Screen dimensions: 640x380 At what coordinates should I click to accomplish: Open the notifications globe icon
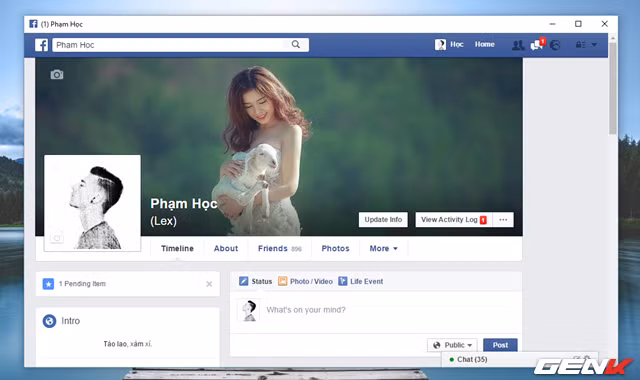(555, 45)
